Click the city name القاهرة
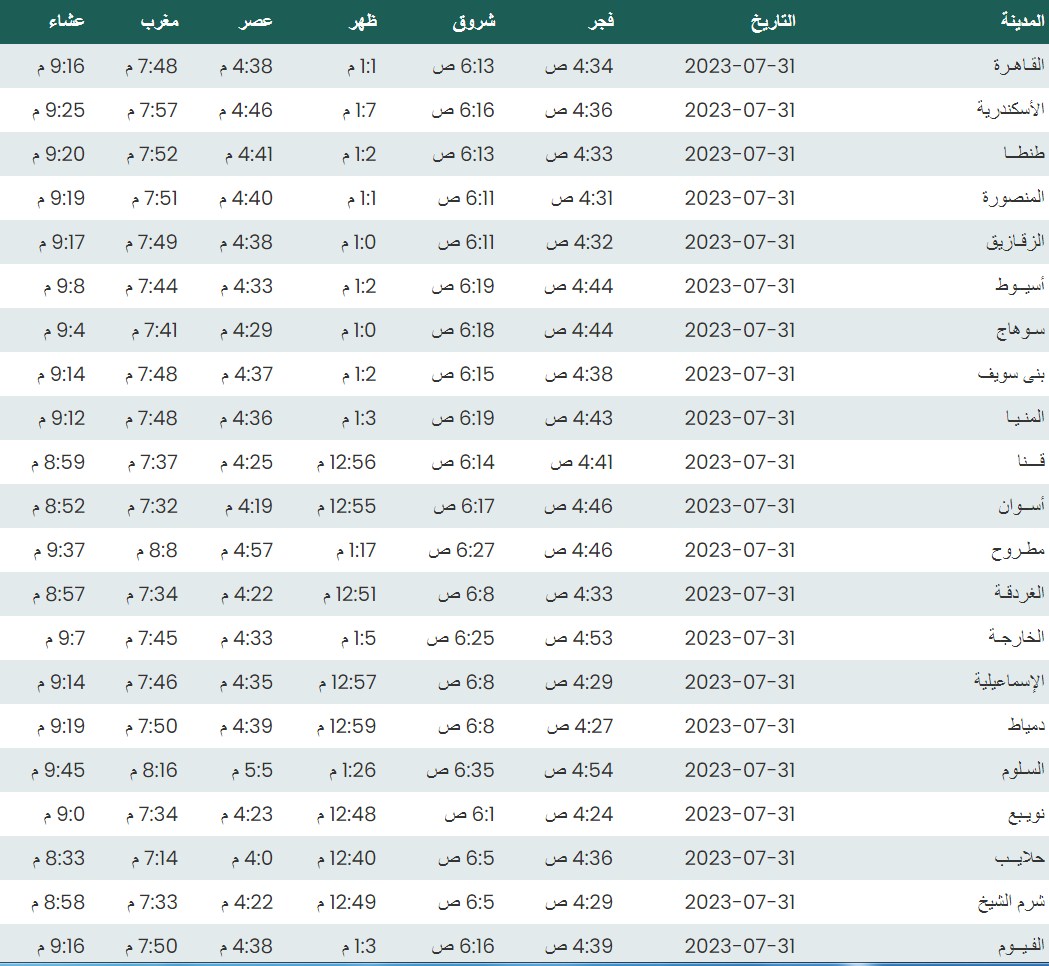 [x=1018, y=66]
